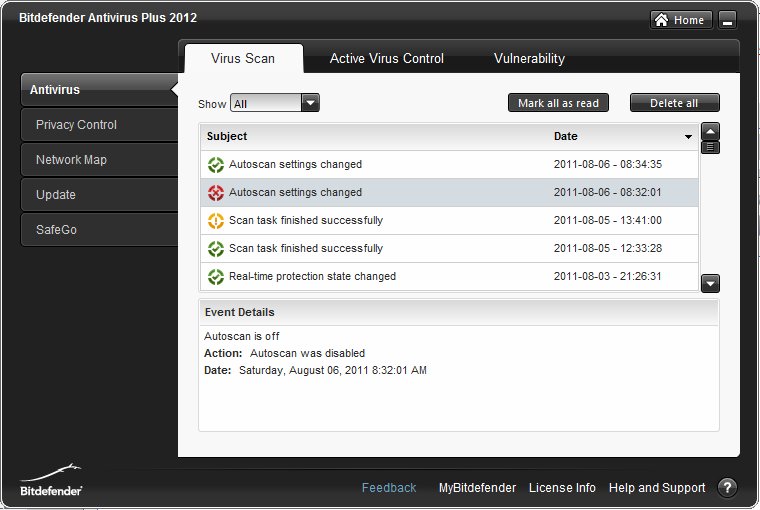Open the Feedback link
The height and width of the screenshot is (510, 760).
coord(389,488)
